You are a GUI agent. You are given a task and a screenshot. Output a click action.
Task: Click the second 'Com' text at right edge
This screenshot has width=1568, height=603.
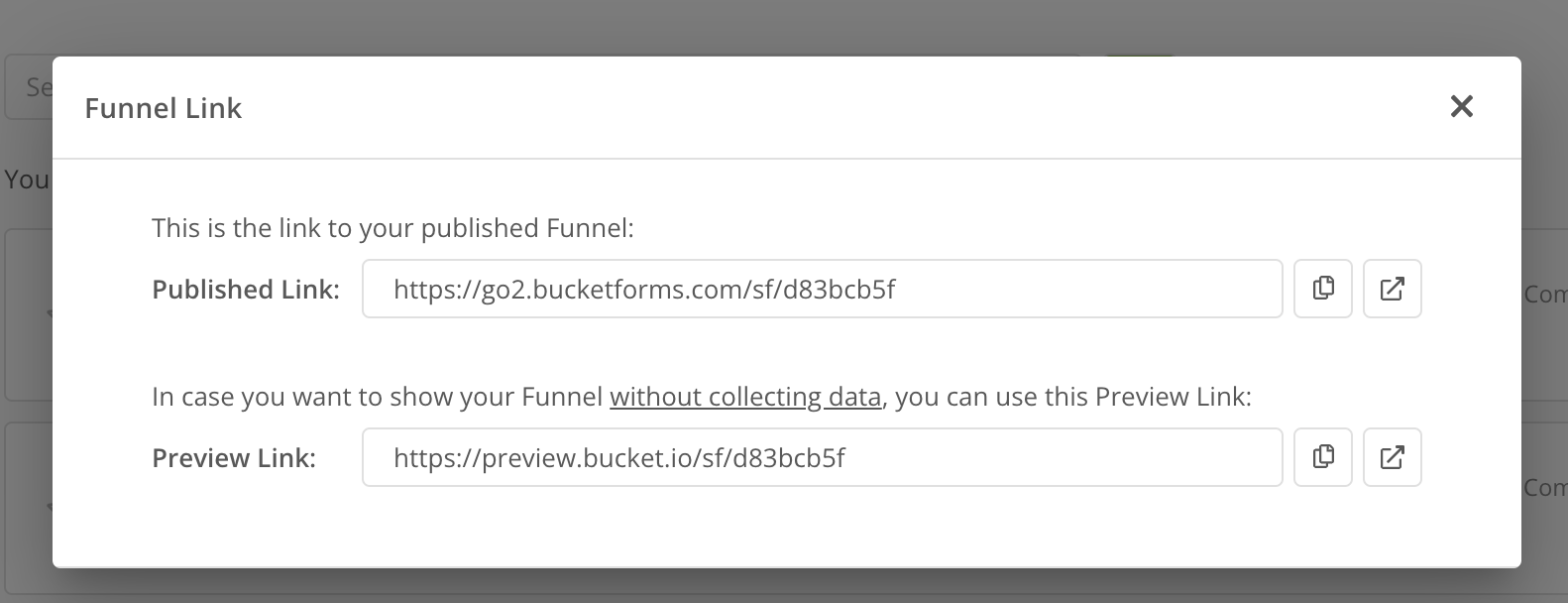click(x=1544, y=488)
